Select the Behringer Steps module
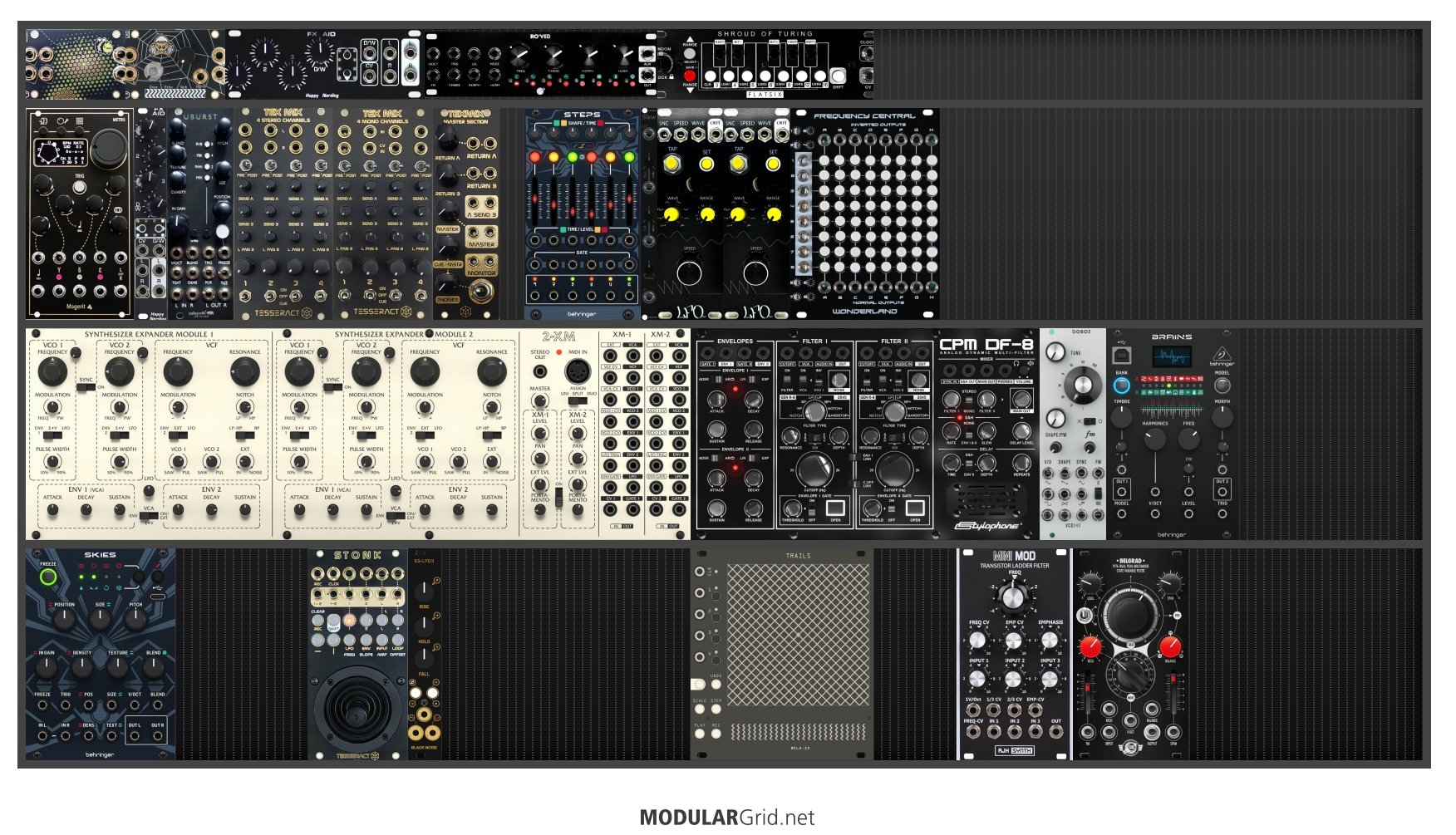Screen dimensions: 1456x835 [x=583, y=214]
